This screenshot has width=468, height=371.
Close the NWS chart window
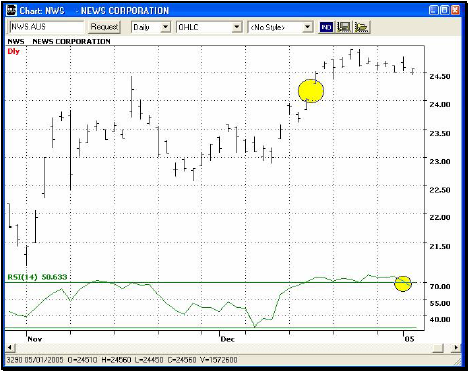pos(455,10)
